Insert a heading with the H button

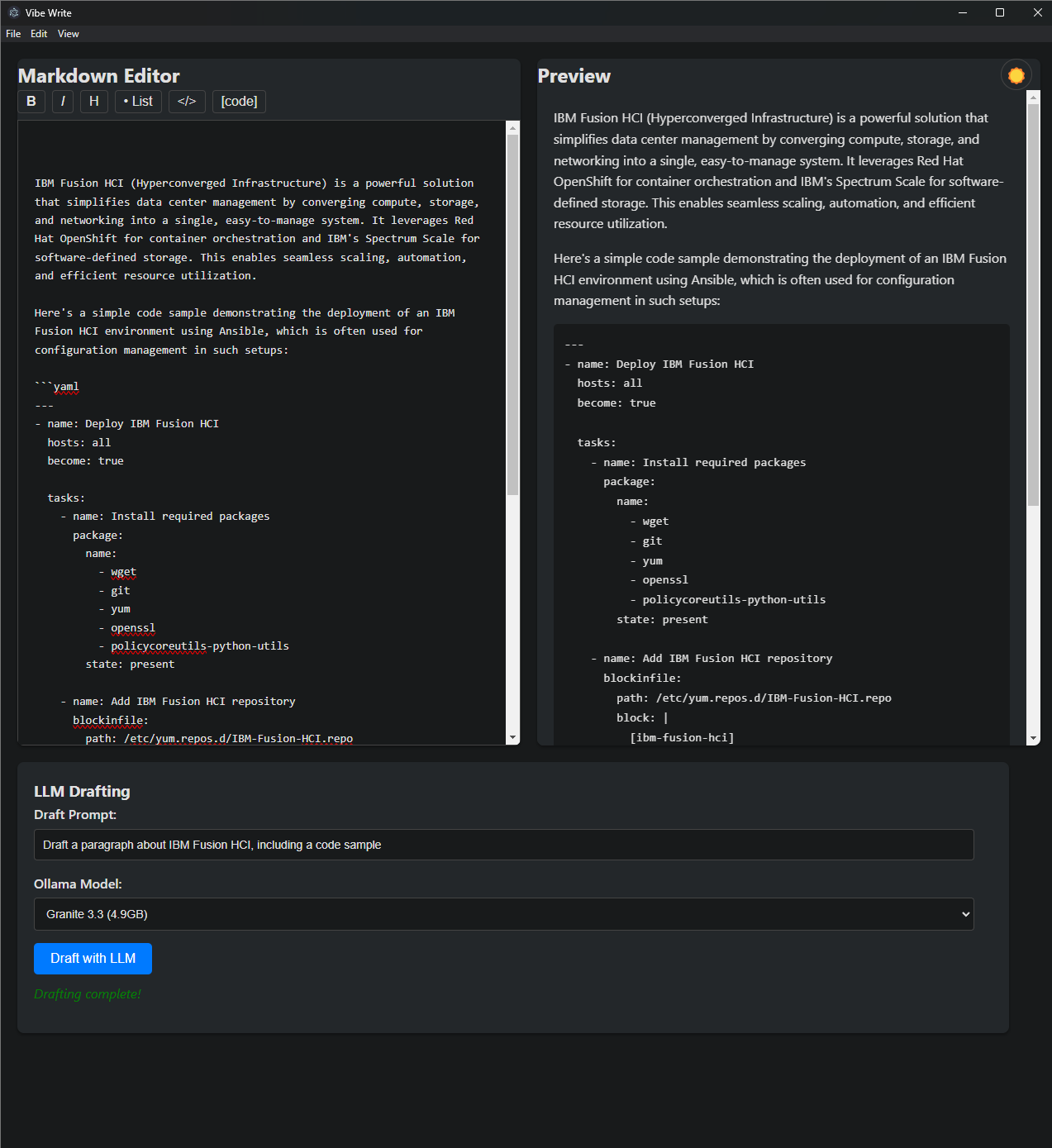click(94, 101)
